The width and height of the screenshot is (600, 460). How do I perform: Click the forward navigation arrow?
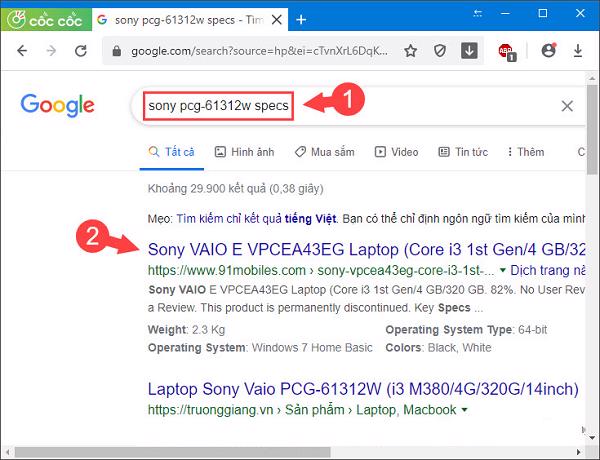[51, 51]
